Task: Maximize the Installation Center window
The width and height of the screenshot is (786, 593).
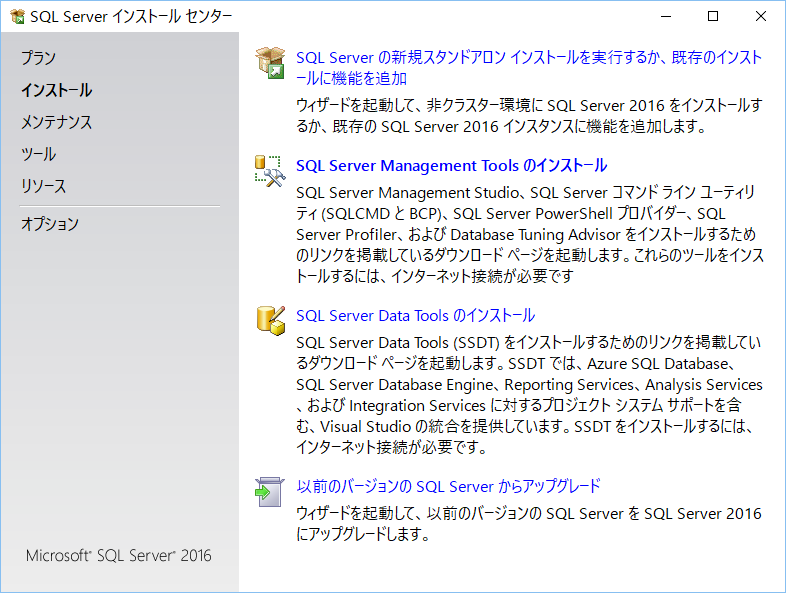Action: tap(713, 17)
